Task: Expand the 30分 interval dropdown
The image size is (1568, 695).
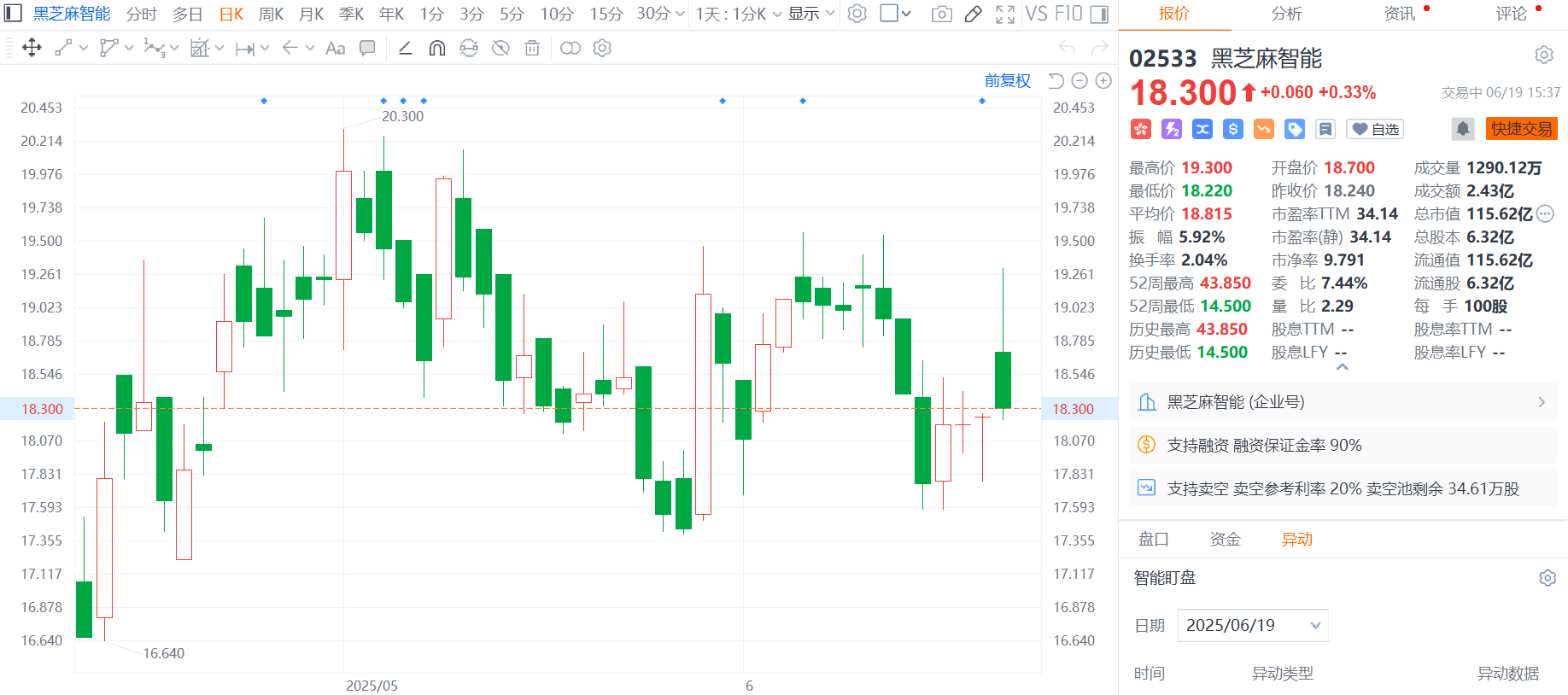Action: [x=660, y=14]
